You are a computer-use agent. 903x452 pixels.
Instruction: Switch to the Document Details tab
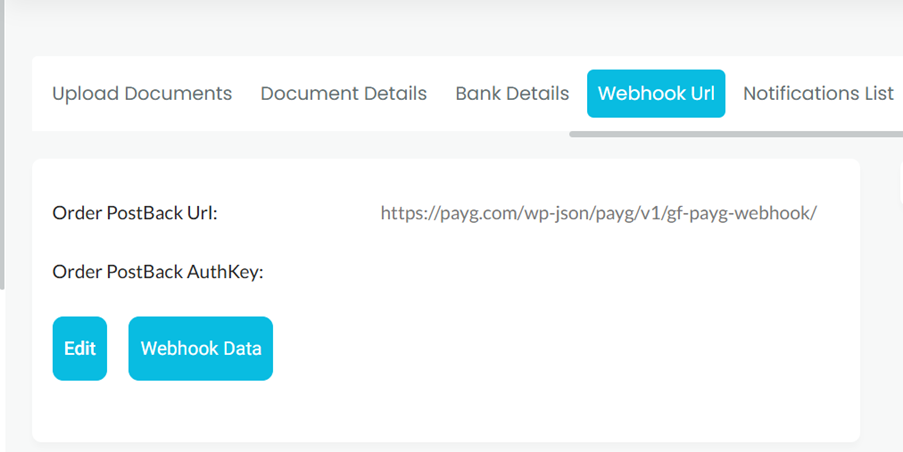343,94
